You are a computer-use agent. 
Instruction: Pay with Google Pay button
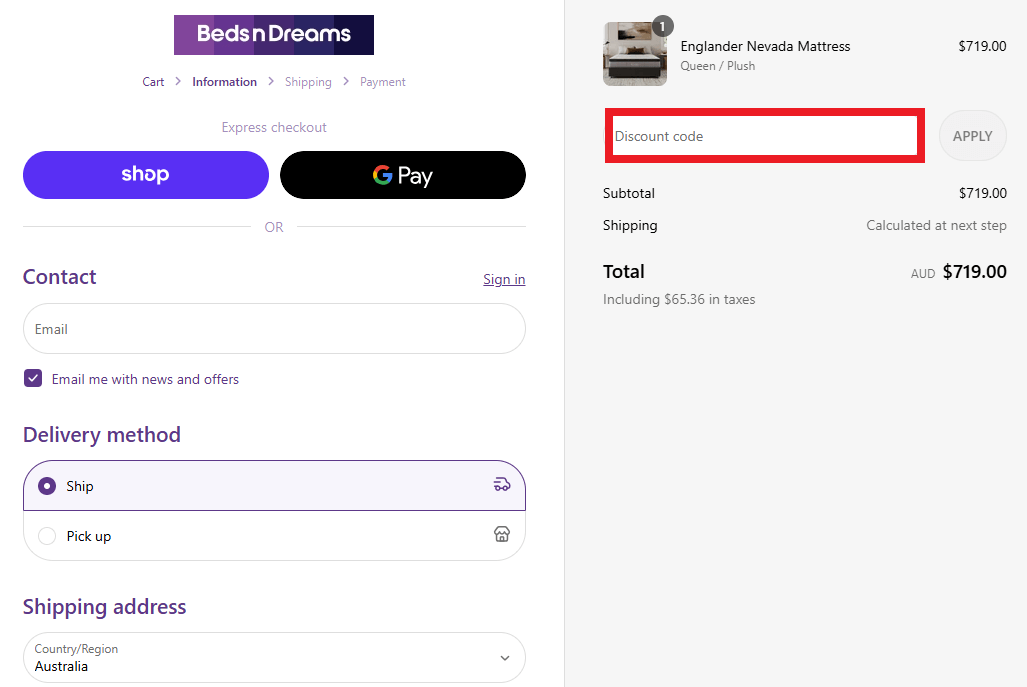[x=403, y=175]
